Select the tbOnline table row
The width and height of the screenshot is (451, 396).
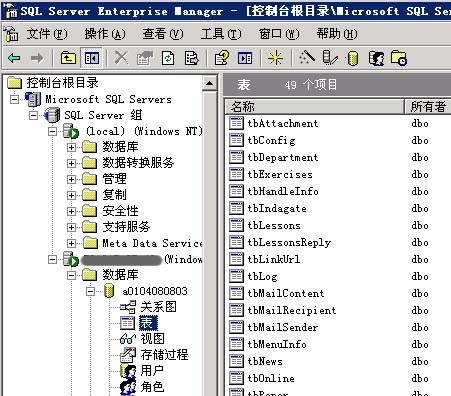tap(271, 378)
